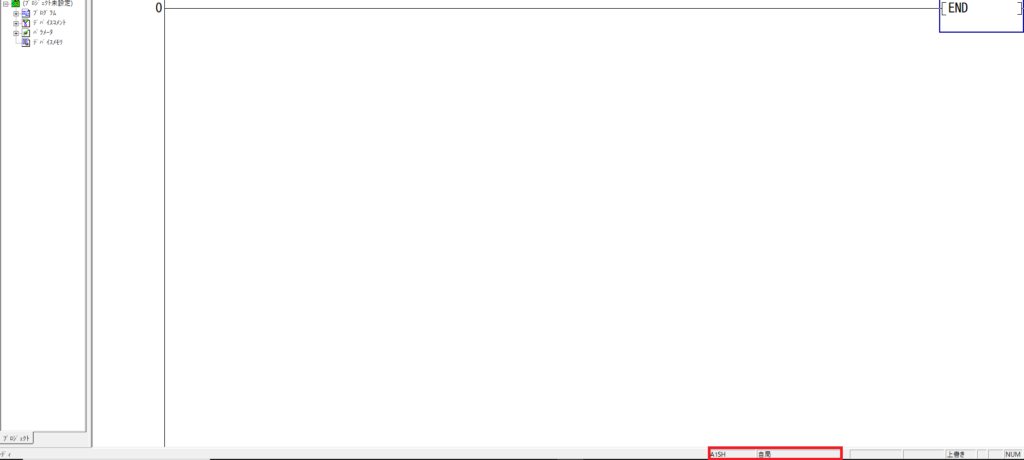Collapse the (プロジェクト未設定) root node
This screenshot has height=460, width=1024.
(x=6, y=3)
